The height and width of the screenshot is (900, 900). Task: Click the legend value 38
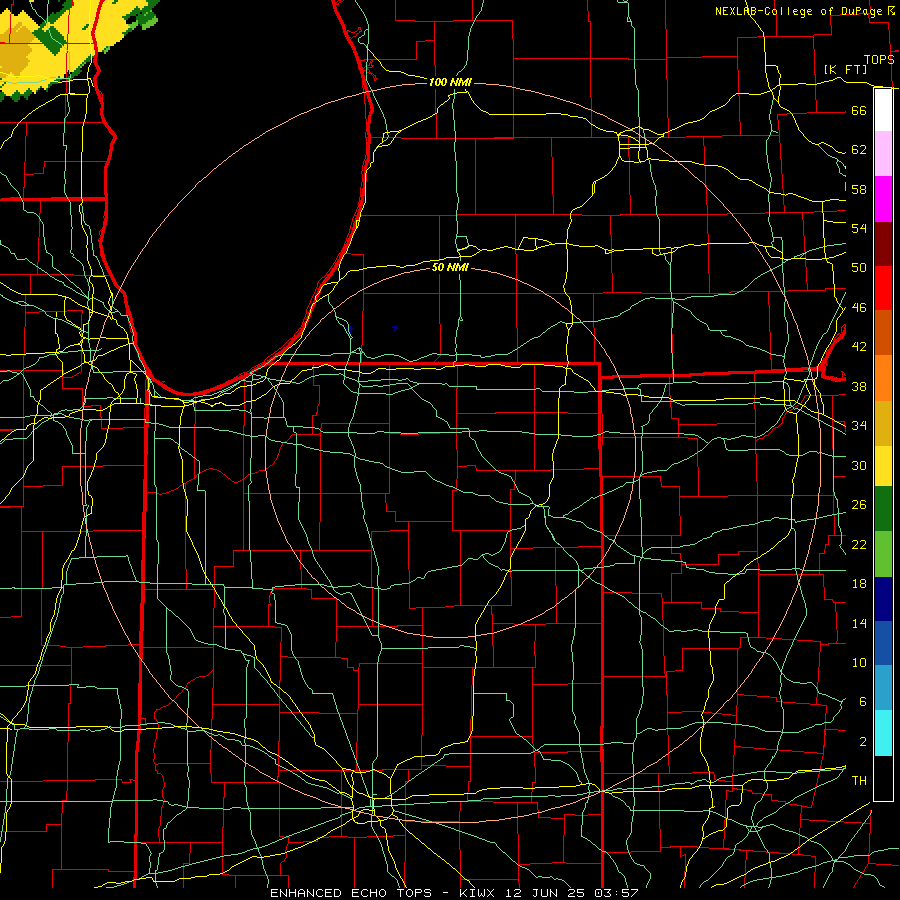859,386
